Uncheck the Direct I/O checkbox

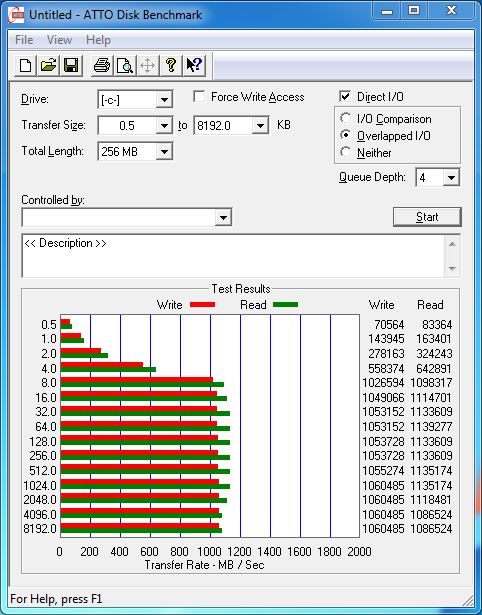point(345,96)
